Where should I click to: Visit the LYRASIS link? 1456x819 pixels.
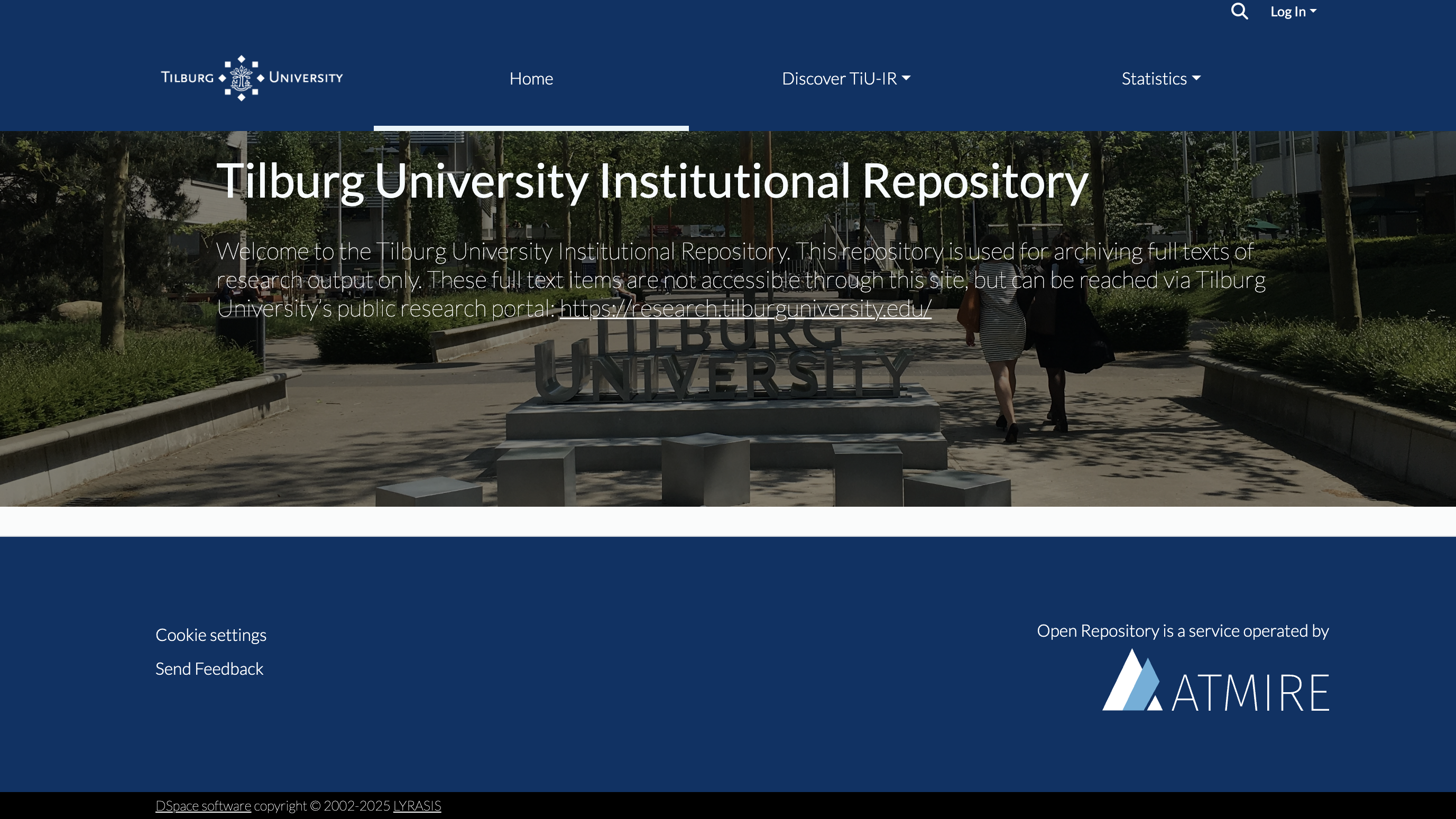pyautogui.click(x=417, y=805)
